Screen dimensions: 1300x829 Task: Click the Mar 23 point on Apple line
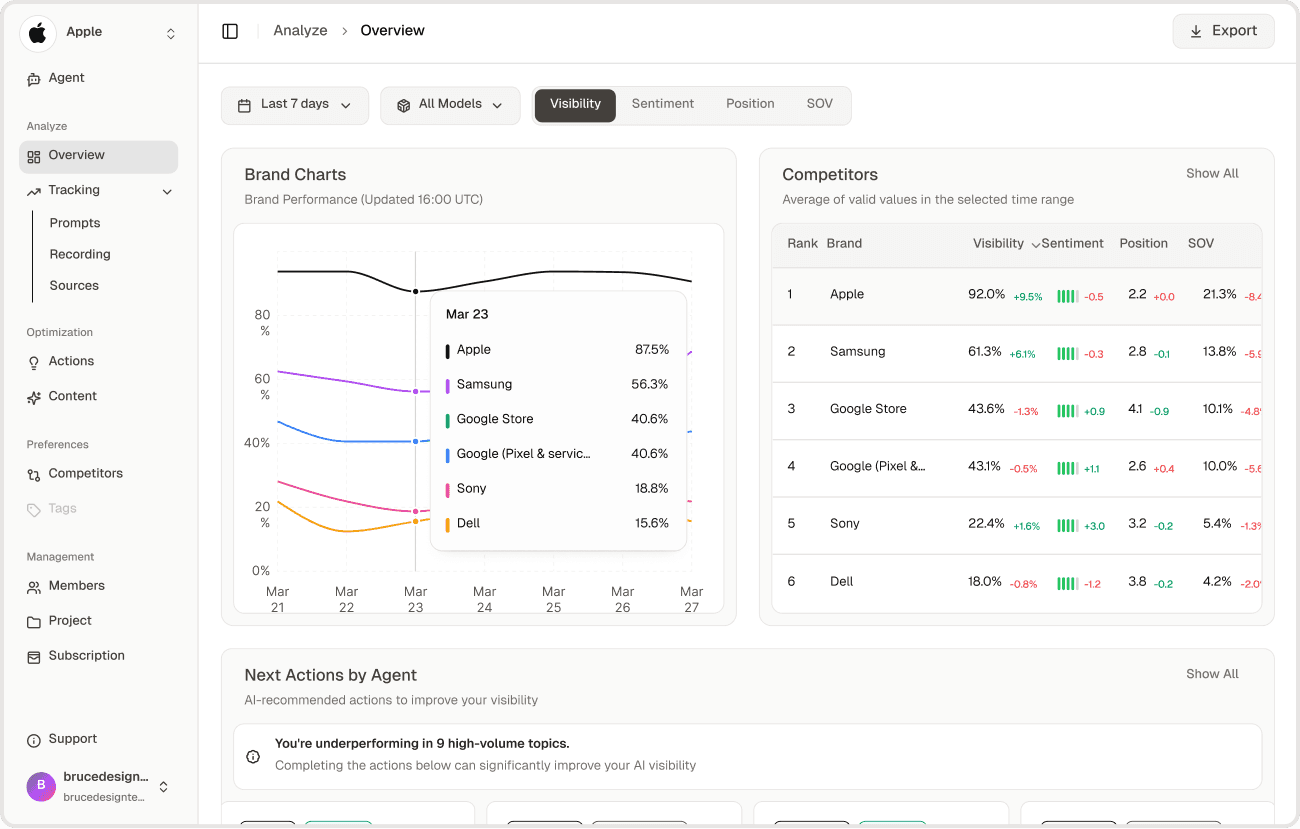coord(415,292)
